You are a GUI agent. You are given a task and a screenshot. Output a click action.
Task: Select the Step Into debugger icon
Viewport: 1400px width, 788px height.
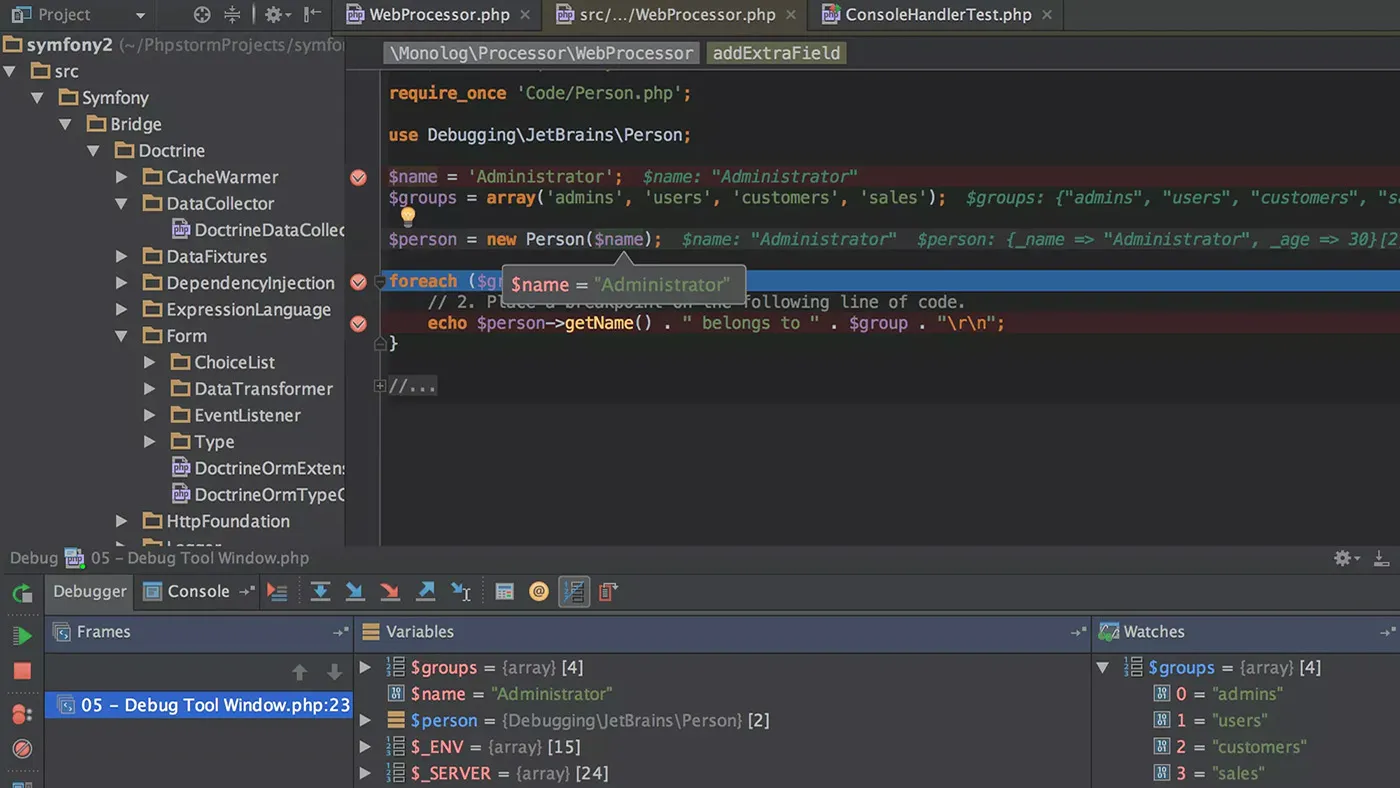tap(356, 591)
